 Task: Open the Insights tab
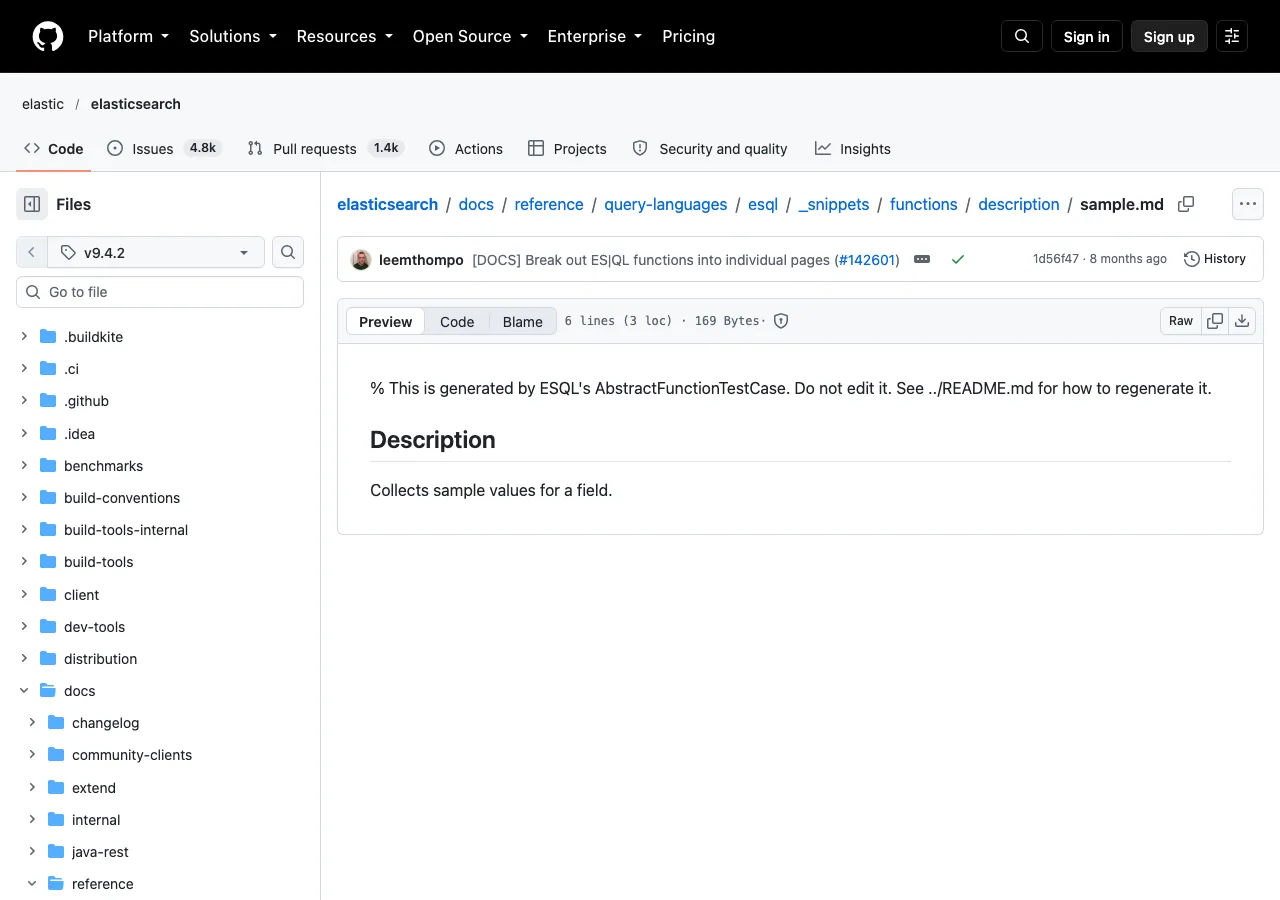click(852, 148)
